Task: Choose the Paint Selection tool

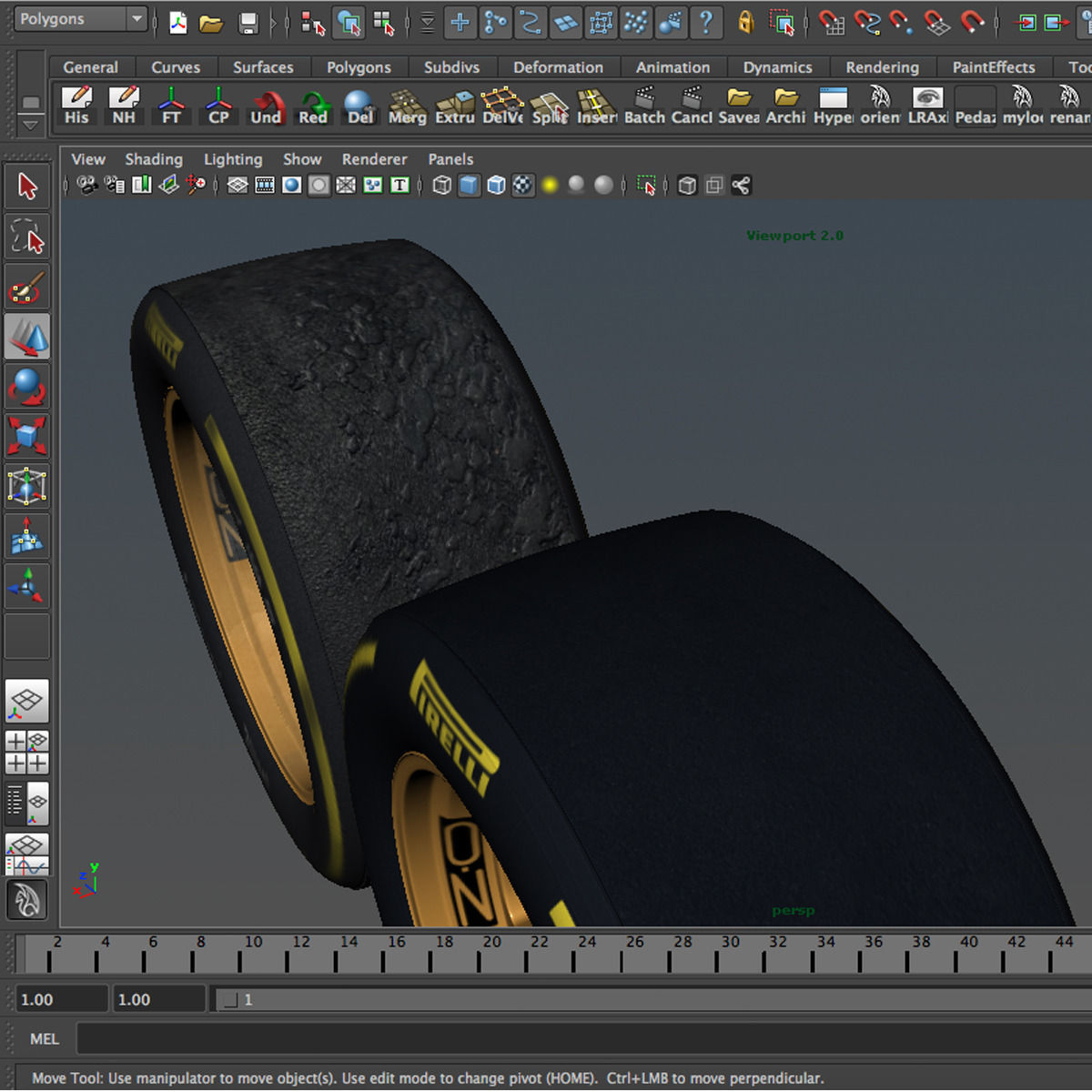Action: click(x=27, y=288)
